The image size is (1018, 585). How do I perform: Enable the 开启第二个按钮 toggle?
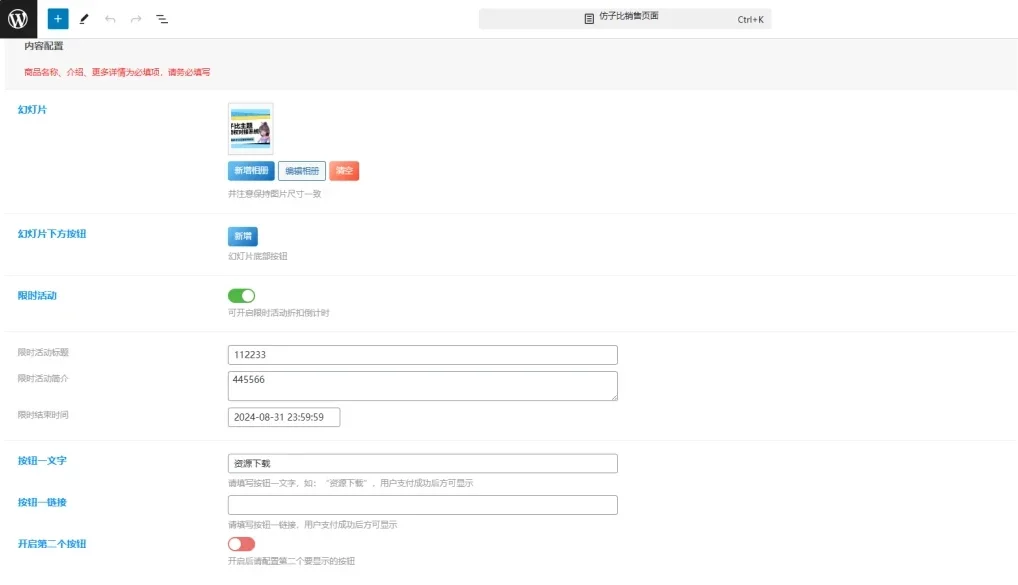(239, 544)
